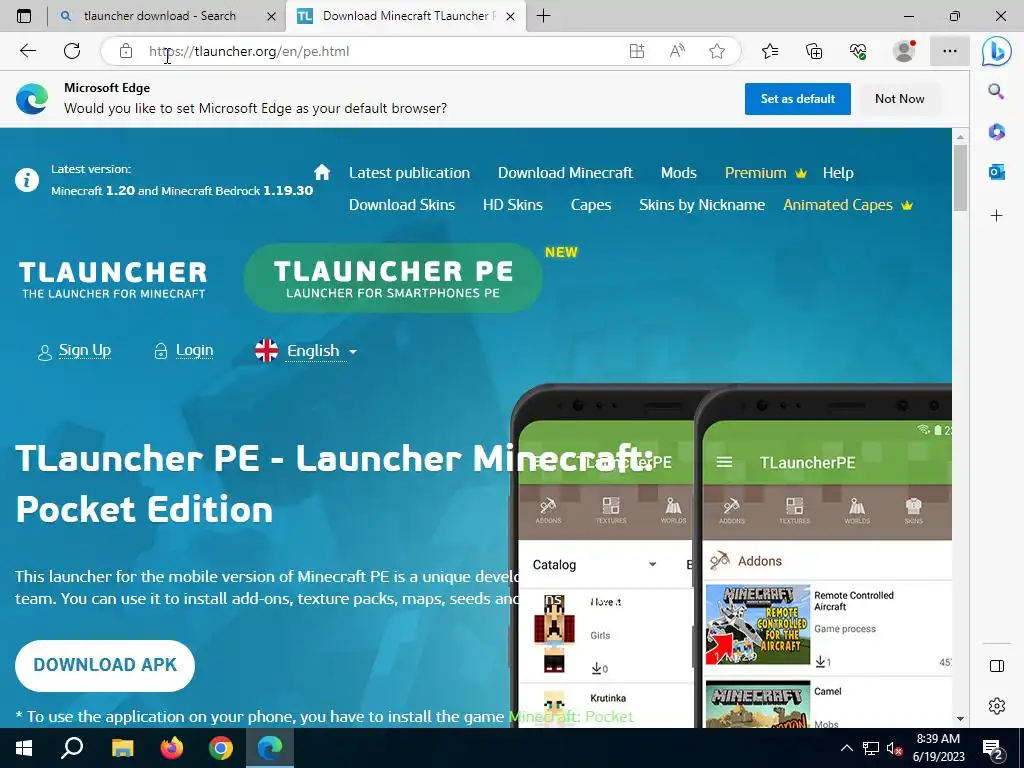Click the TLauncher home icon

point(322,172)
